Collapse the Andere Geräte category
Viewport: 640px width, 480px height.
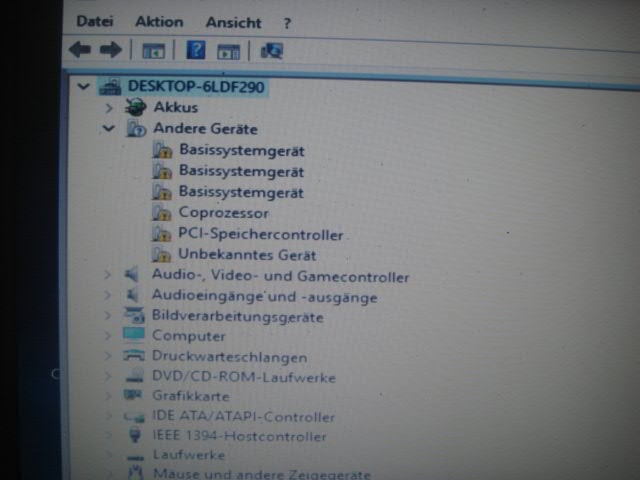108,128
